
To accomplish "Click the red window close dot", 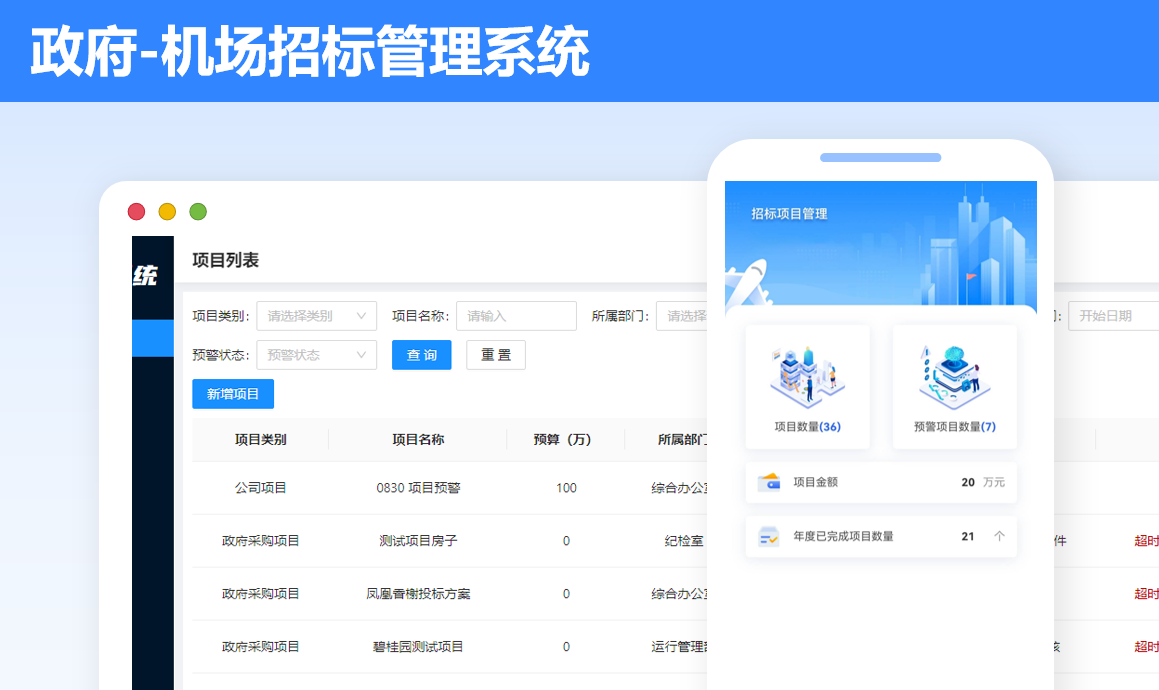I will pos(136,212).
